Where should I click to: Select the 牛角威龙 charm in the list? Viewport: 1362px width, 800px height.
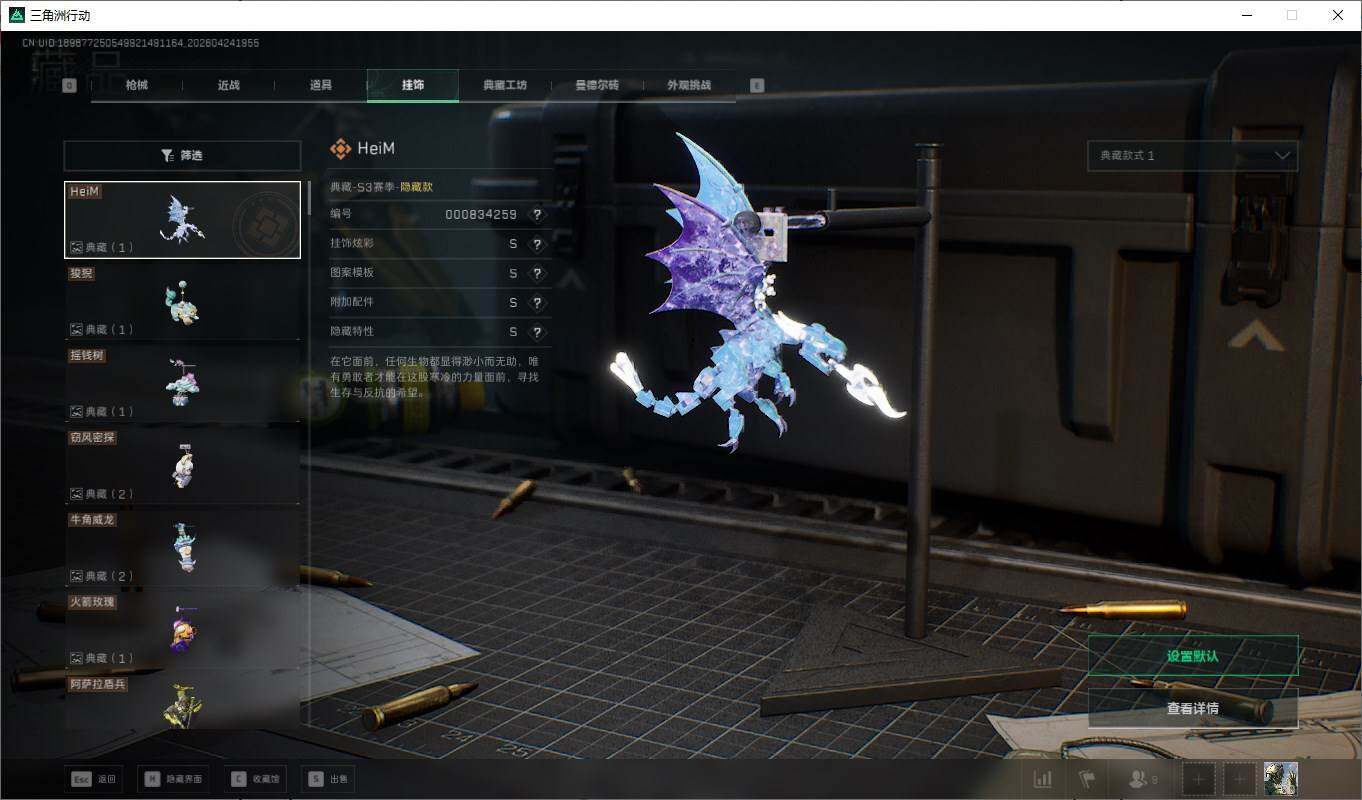pos(182,548)
